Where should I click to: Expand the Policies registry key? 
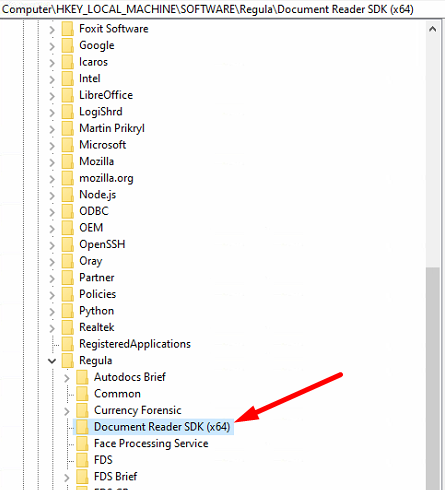[x=52, y=295]
